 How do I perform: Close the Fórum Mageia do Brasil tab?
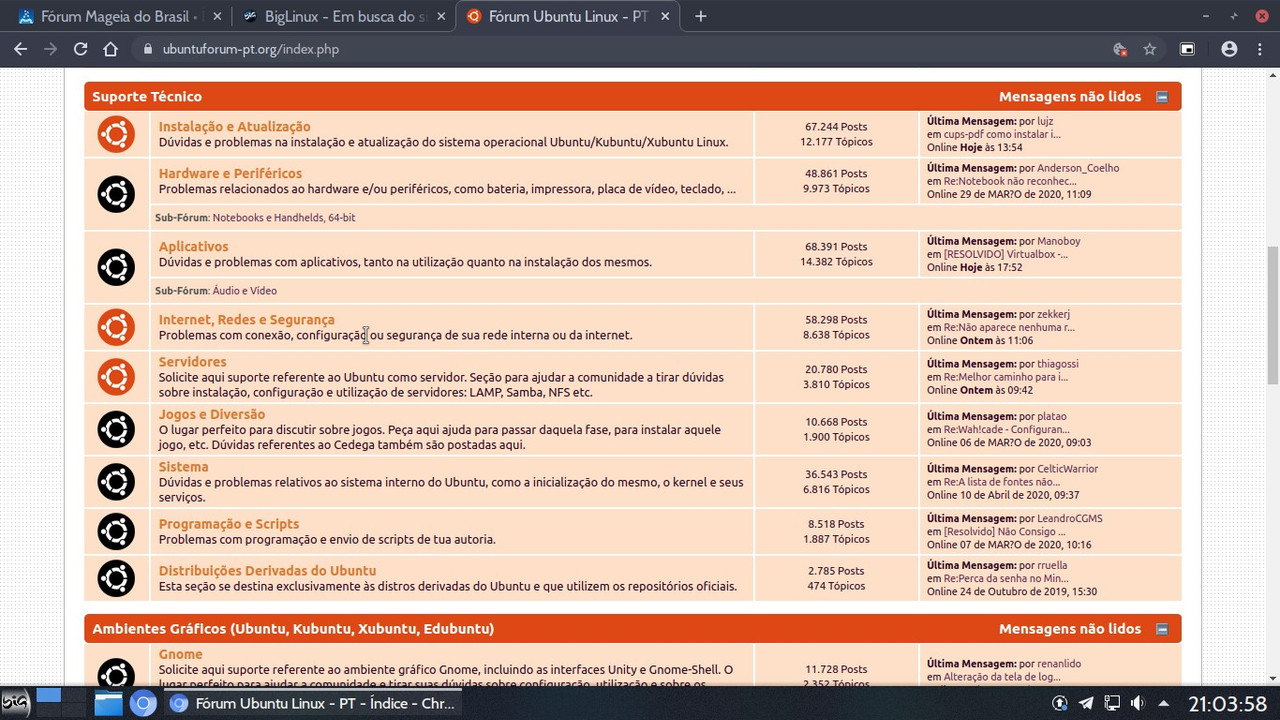click(x=217, y=16)
